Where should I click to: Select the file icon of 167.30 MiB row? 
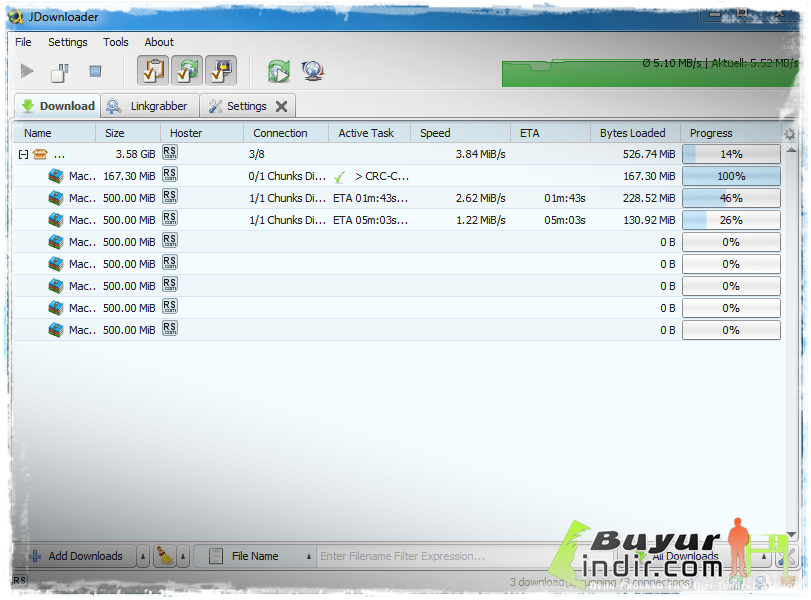click(x=56, y=176)
